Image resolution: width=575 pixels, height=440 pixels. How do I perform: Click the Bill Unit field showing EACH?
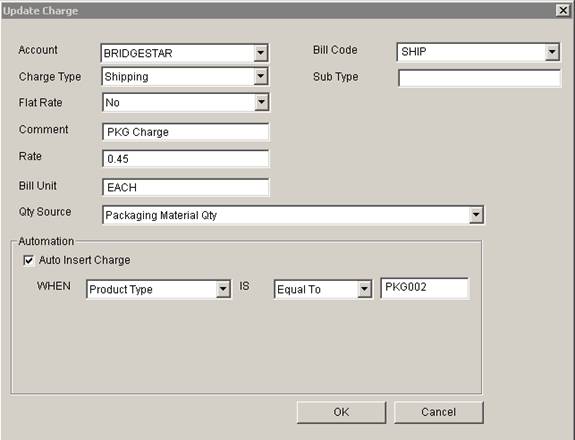point(186,187)
